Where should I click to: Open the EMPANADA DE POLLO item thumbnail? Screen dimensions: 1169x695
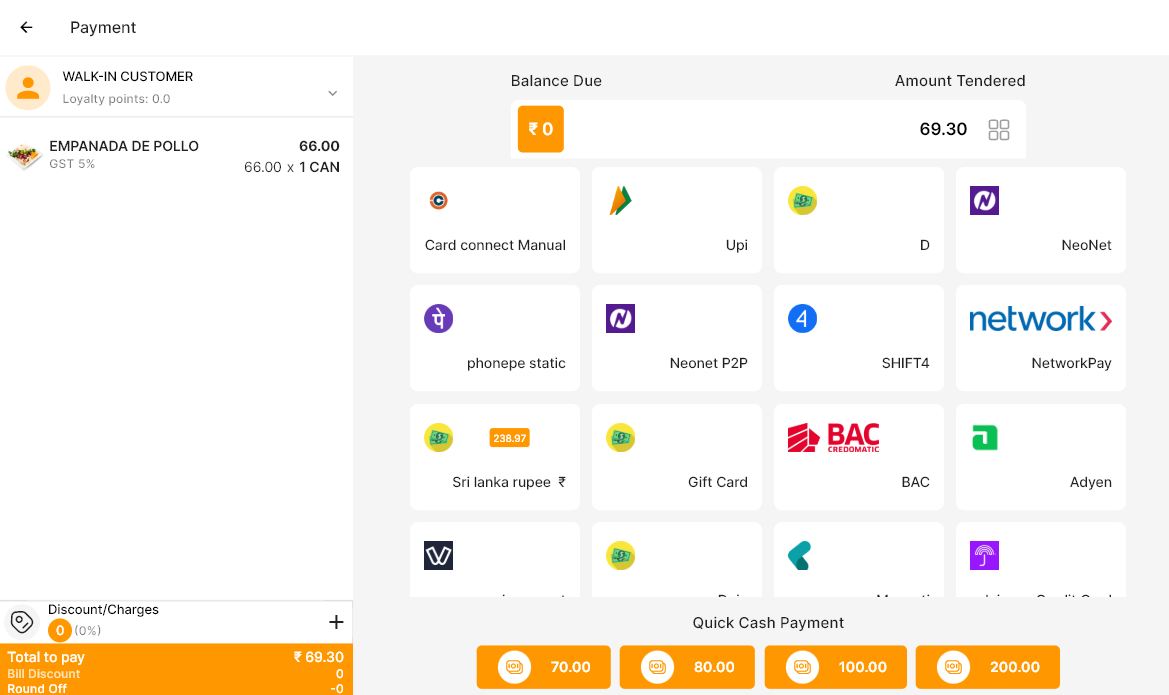click(24, 155)
